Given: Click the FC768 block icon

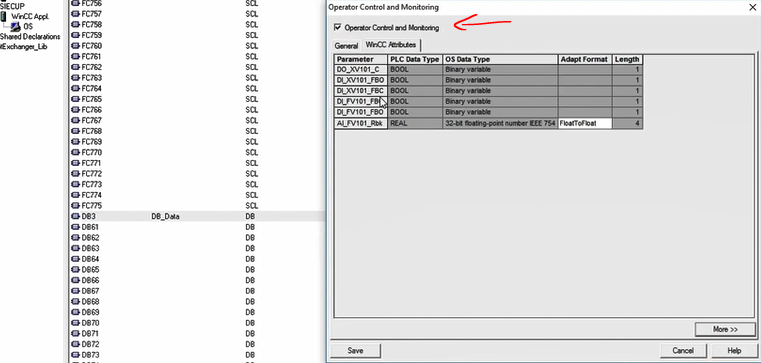Looking at the screenshot, I should point(75,131).
